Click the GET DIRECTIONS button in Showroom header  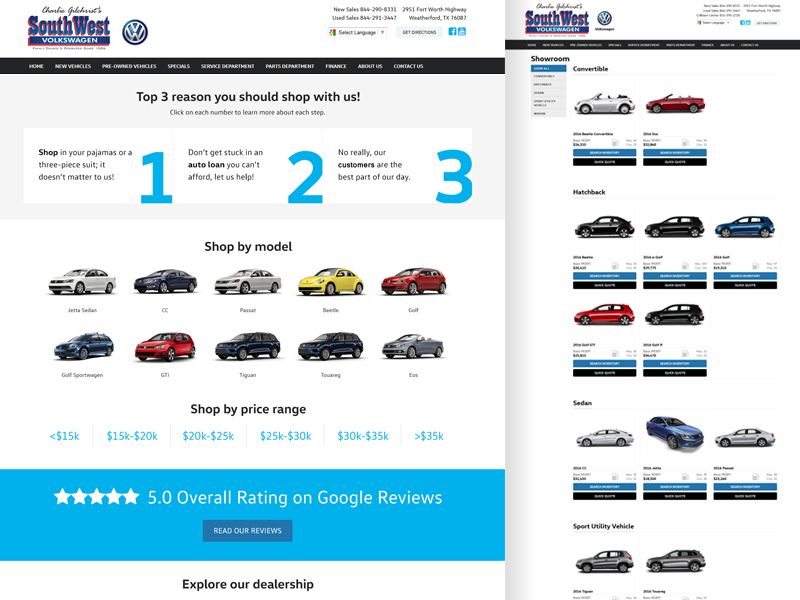point(766,23)
